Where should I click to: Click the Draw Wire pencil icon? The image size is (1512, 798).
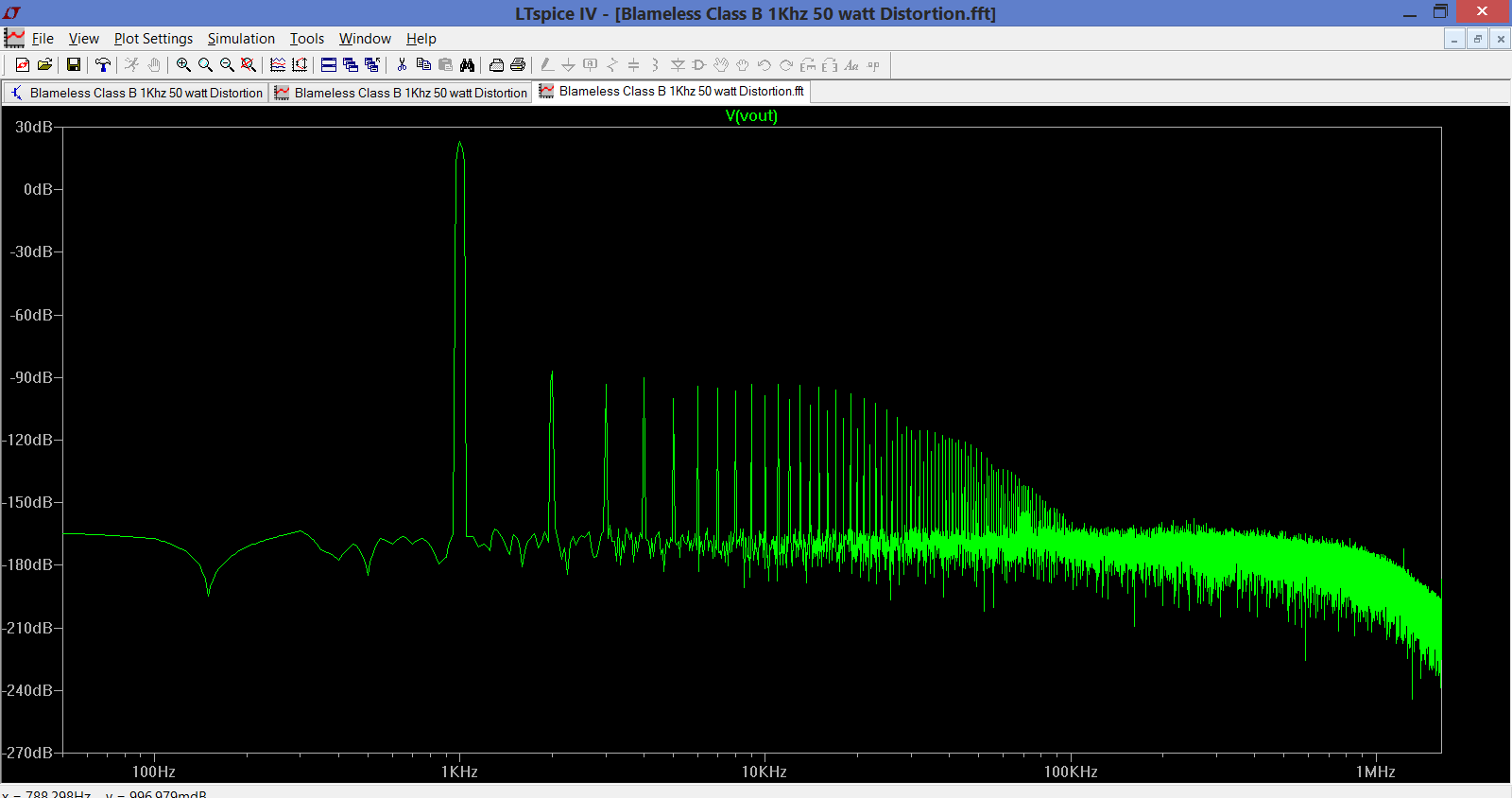click(x=547, y=65)
